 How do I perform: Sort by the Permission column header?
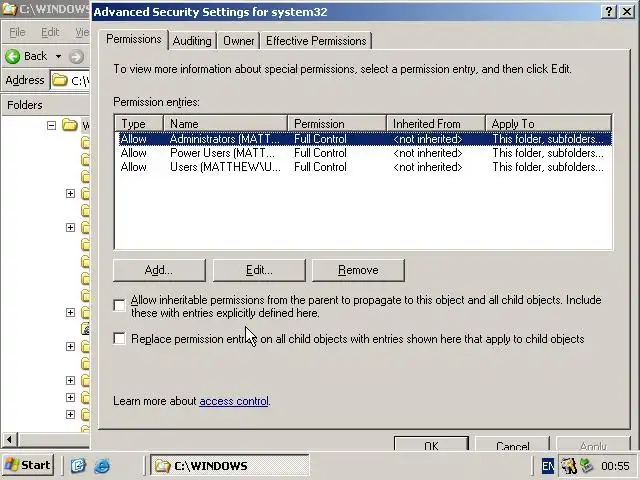click(337, 124)
